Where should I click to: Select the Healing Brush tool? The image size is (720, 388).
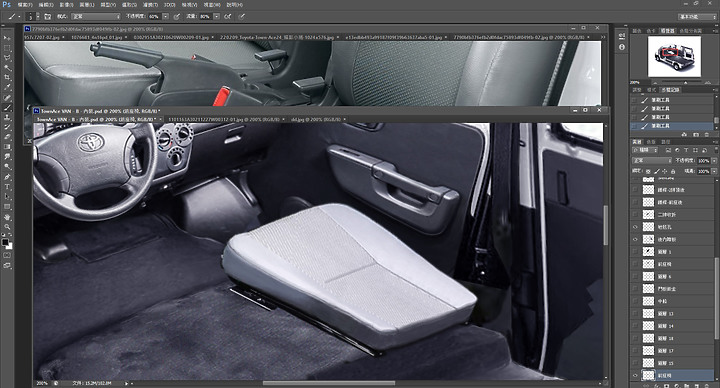point(7,97)
